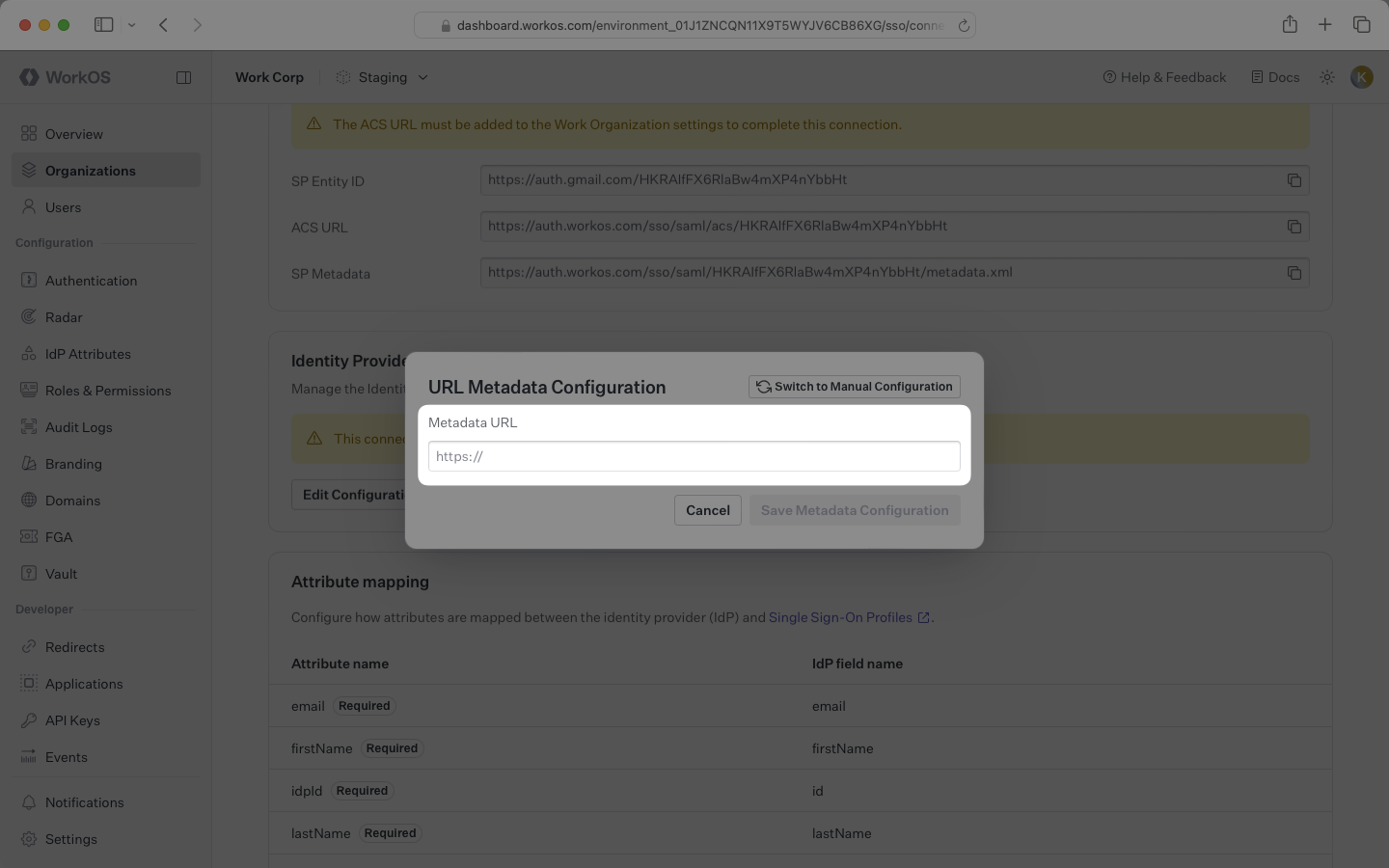Focus the Metadata URL input field

(x=694, y=456)
